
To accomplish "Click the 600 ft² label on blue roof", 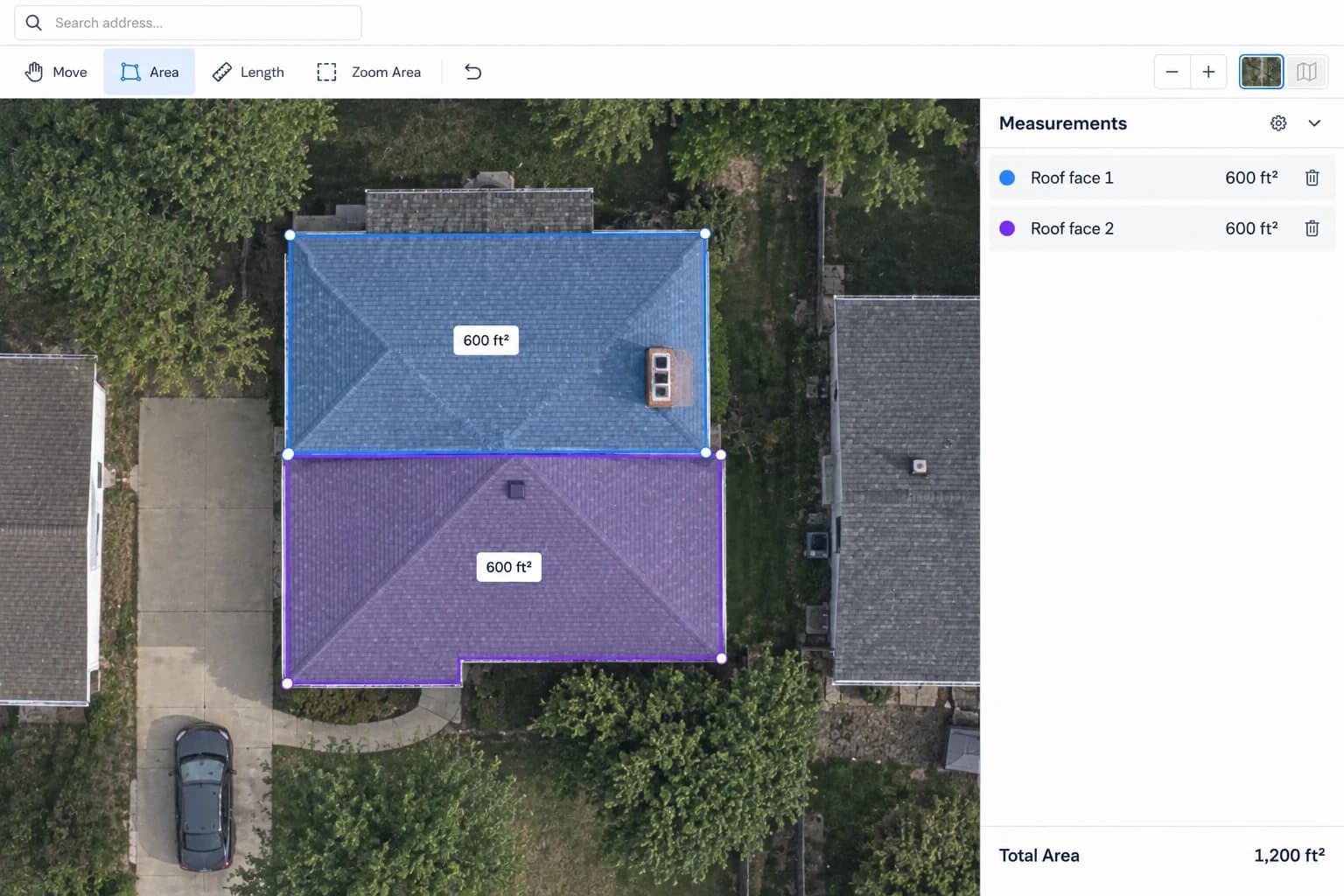I will coord(486,340).
